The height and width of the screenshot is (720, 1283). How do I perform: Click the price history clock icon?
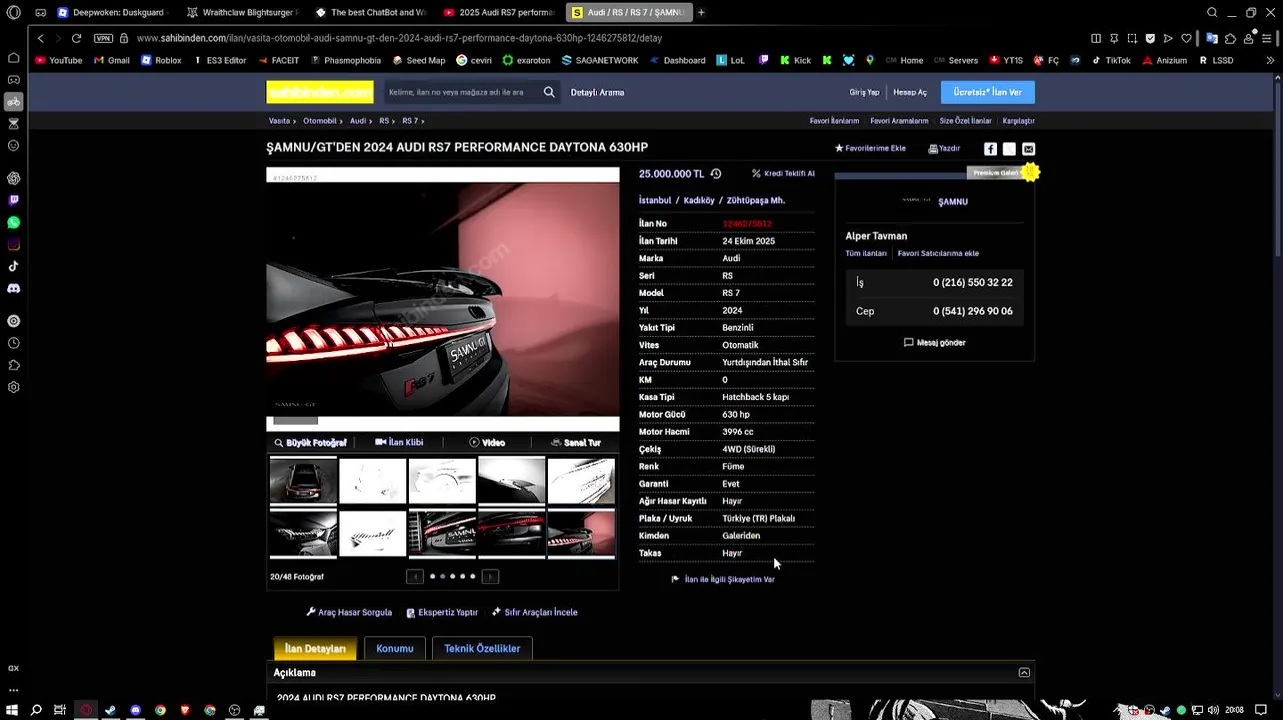[x=715, y=173]
